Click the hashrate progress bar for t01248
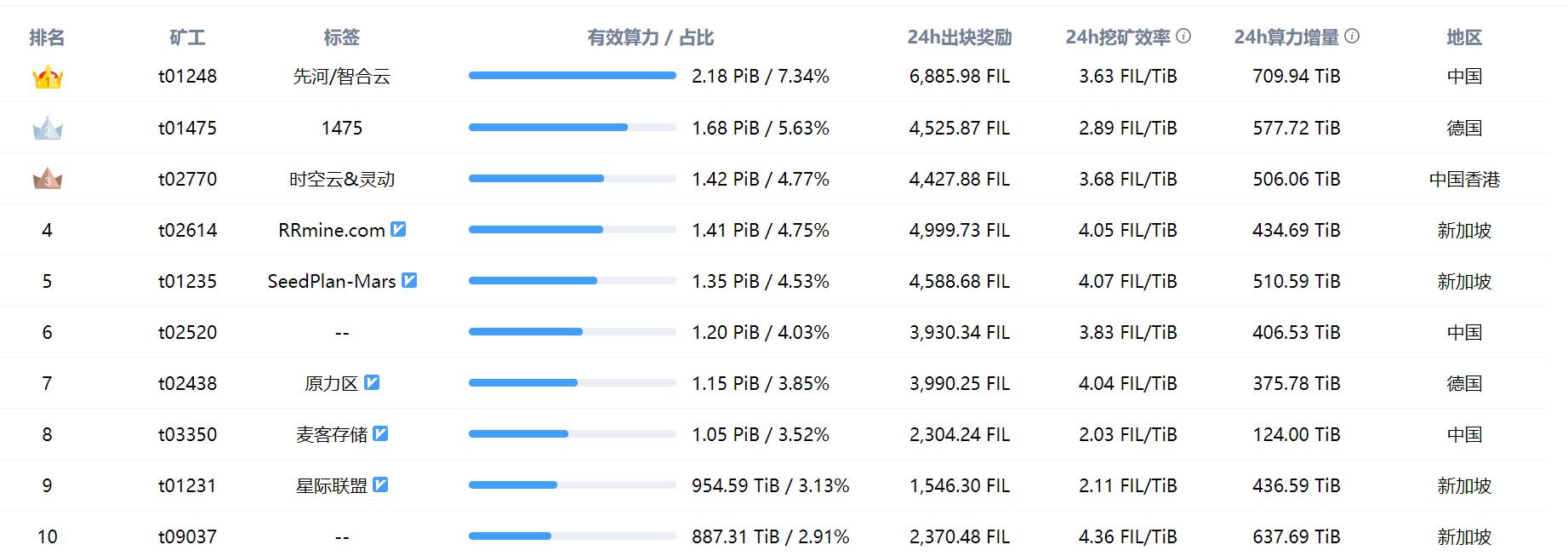Viewport: 1568px width, 556px height. [x=570, y=75]
